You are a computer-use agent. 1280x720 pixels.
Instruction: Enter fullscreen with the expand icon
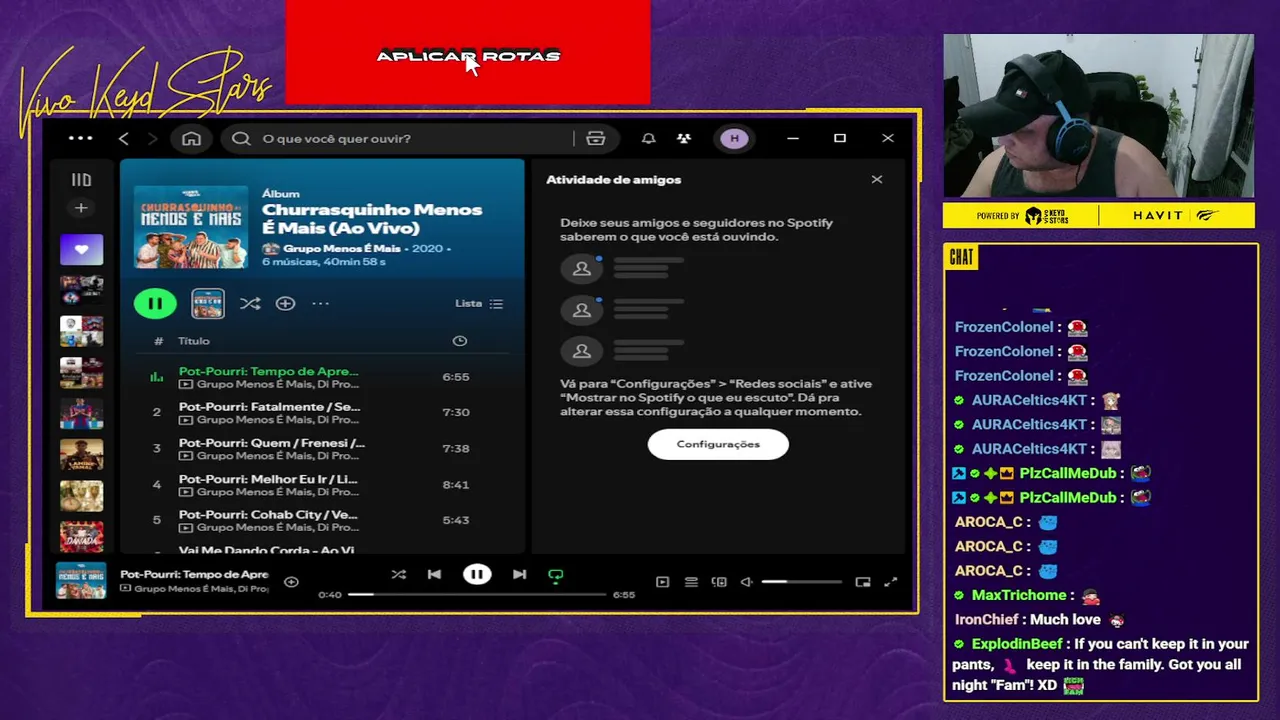pyautogui.click(x=891, y=582)
